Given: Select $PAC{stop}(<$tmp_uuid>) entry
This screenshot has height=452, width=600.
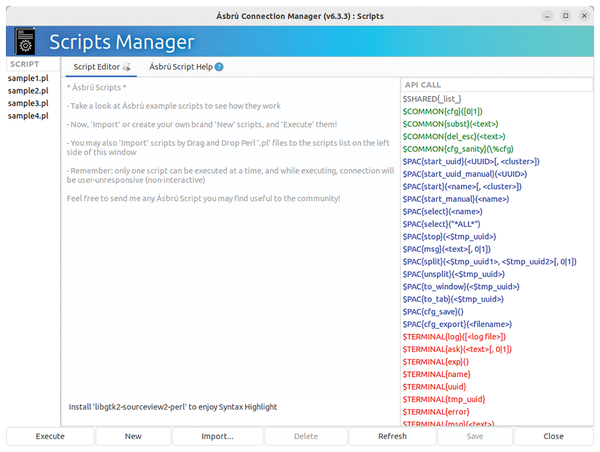Looking at the screenshot, I should tap(449, 237).
